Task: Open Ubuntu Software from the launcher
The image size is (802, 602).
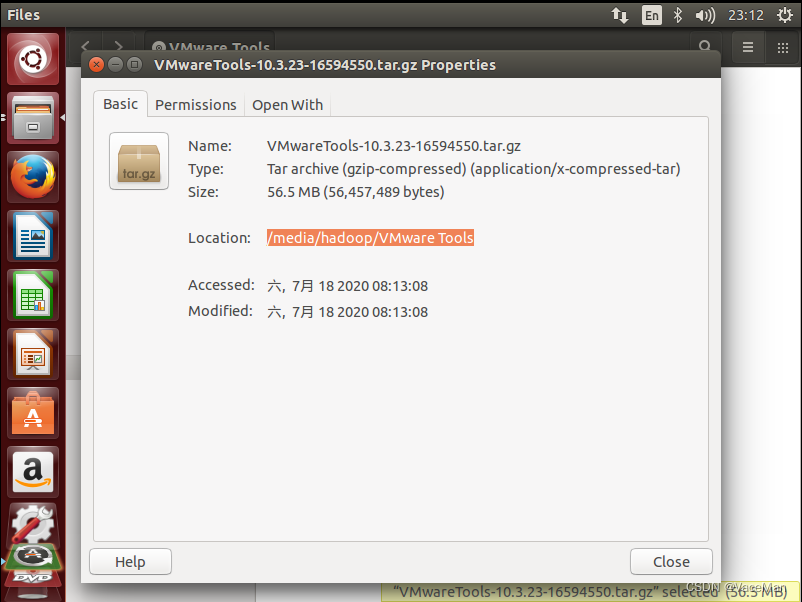Action: point(32,413)
